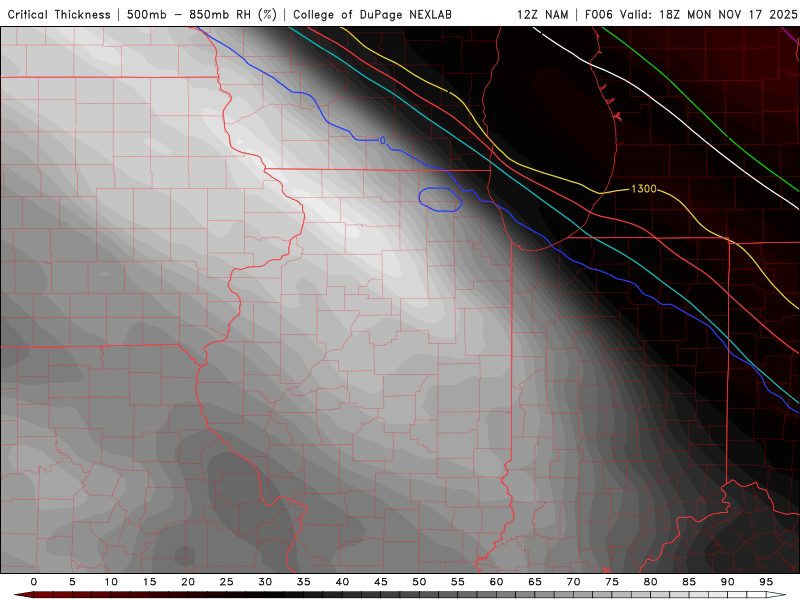Click the small closed blue contour loop
Image resolution: width=800 pixels, height=600 pixels.
[440, 199]
